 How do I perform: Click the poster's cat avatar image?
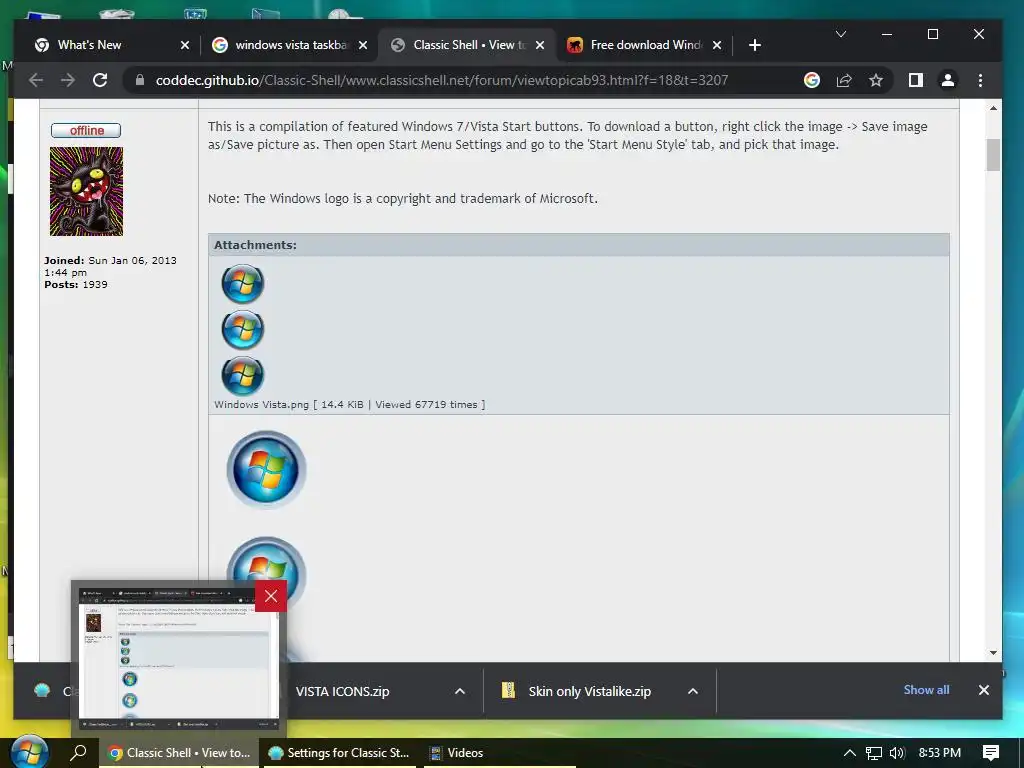86,191
